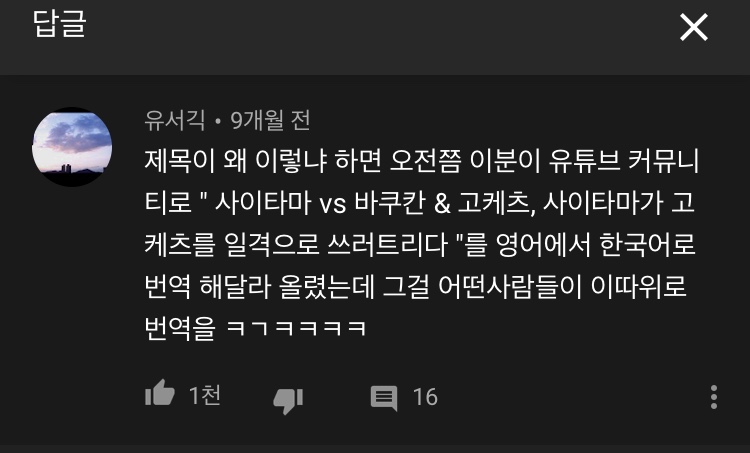The width and height of the screenshot is (750, 453).
Task: Select the 9개월 전 timestamp
Action: 270,121
